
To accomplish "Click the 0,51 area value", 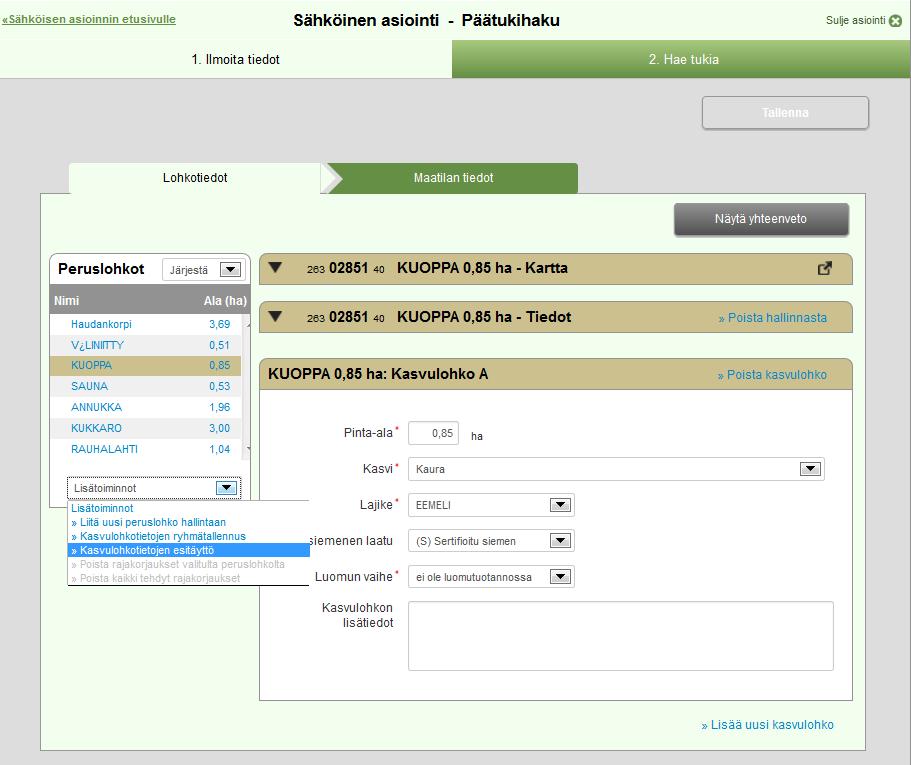I will coord(220,345).
